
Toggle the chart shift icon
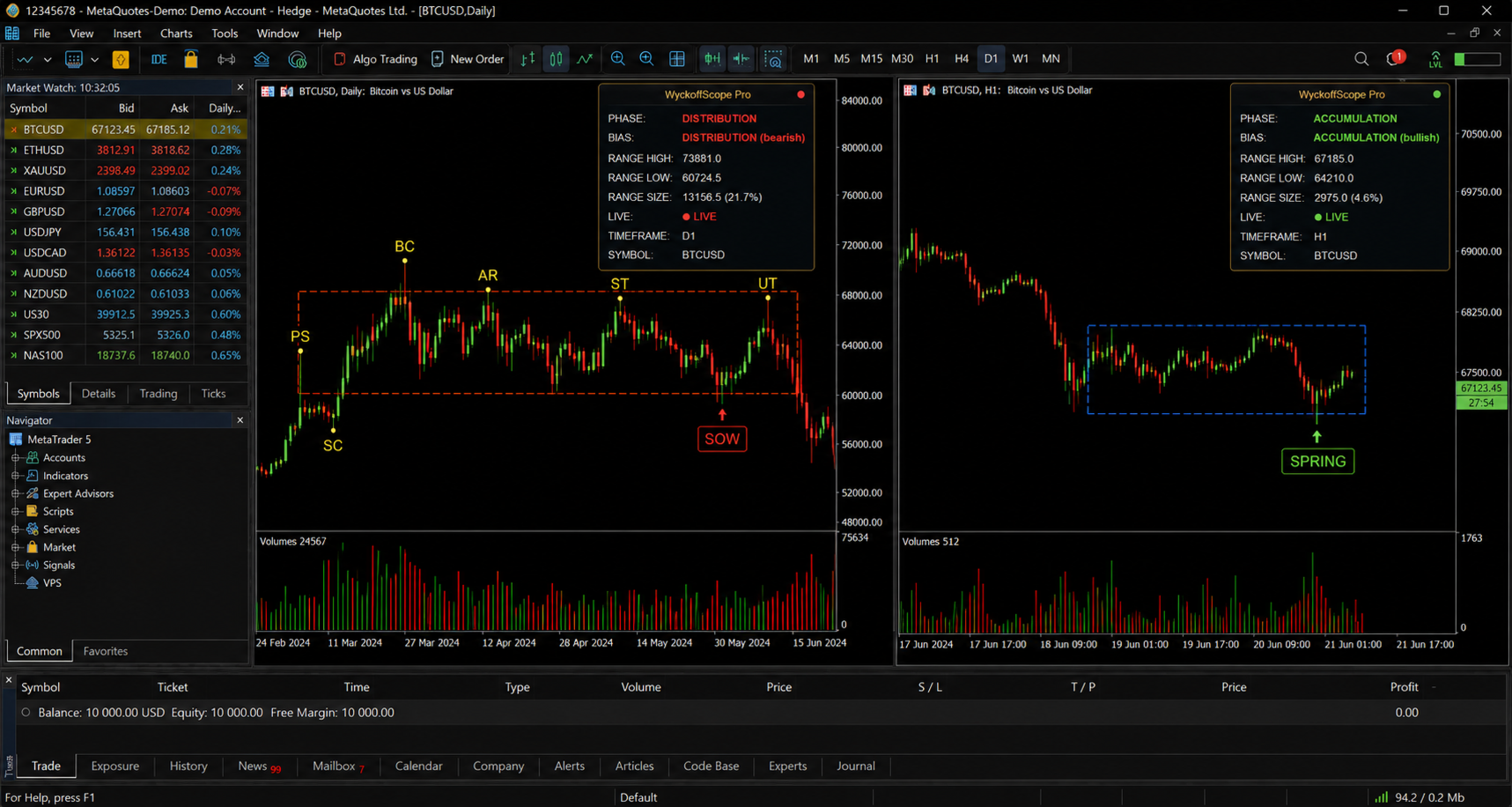pyautogui.click(x=742, y=59)
